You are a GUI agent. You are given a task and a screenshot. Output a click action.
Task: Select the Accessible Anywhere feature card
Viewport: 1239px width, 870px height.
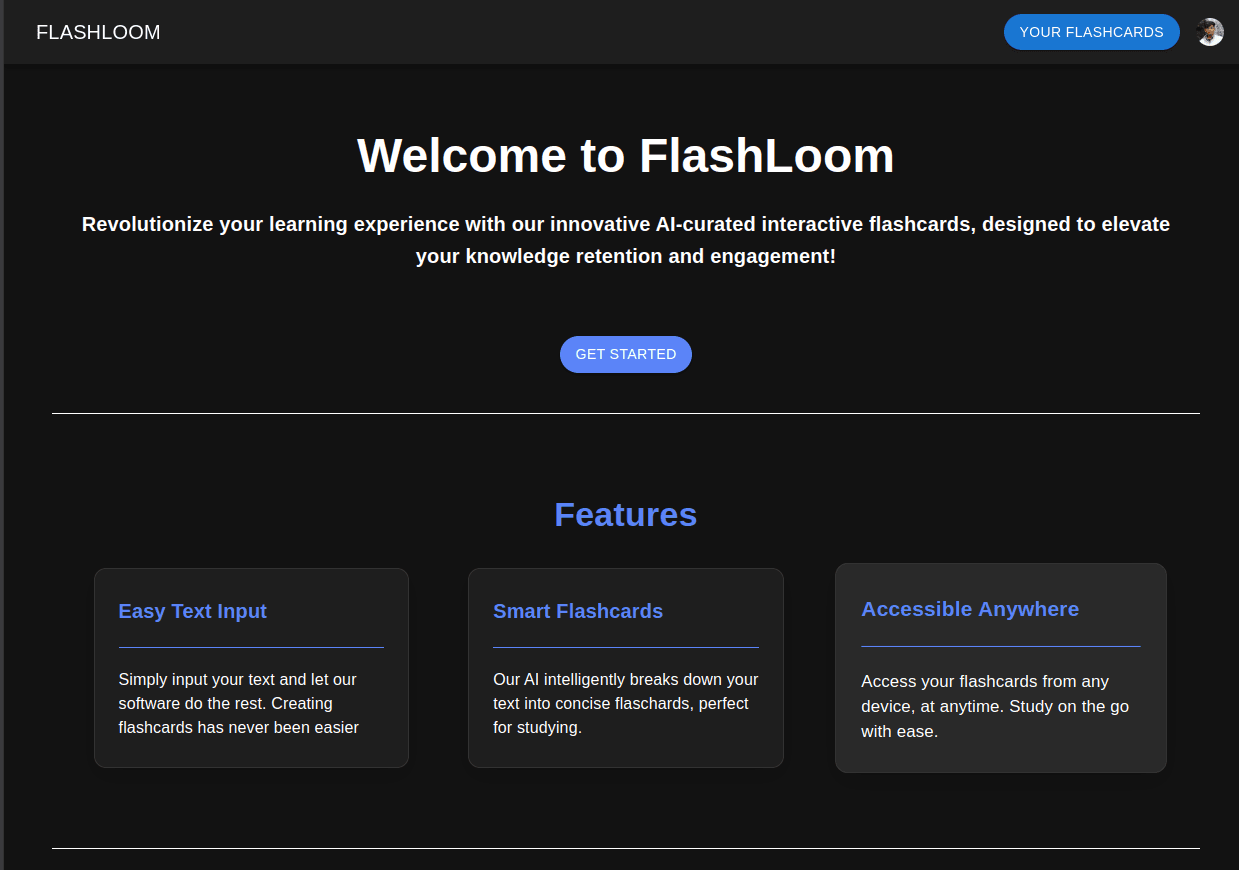[1001, 668]
